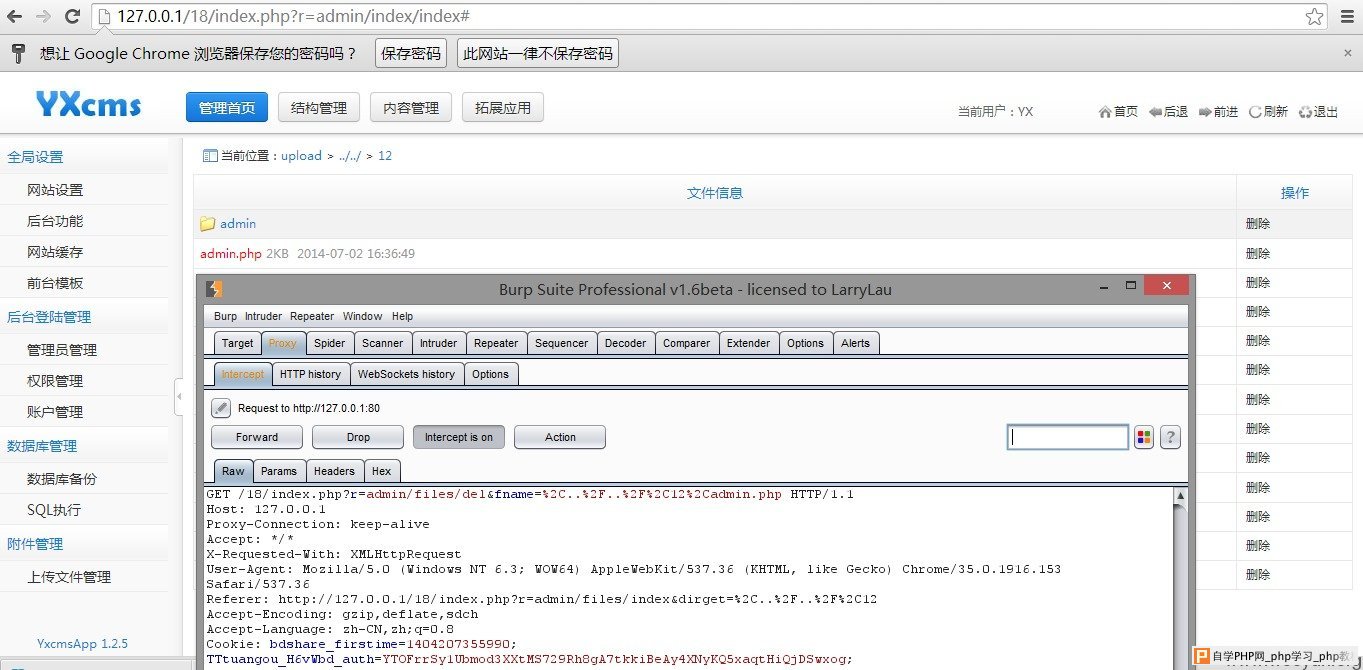Open the 内容管理 tab
1363x670 pixels.
coord(411,108)
